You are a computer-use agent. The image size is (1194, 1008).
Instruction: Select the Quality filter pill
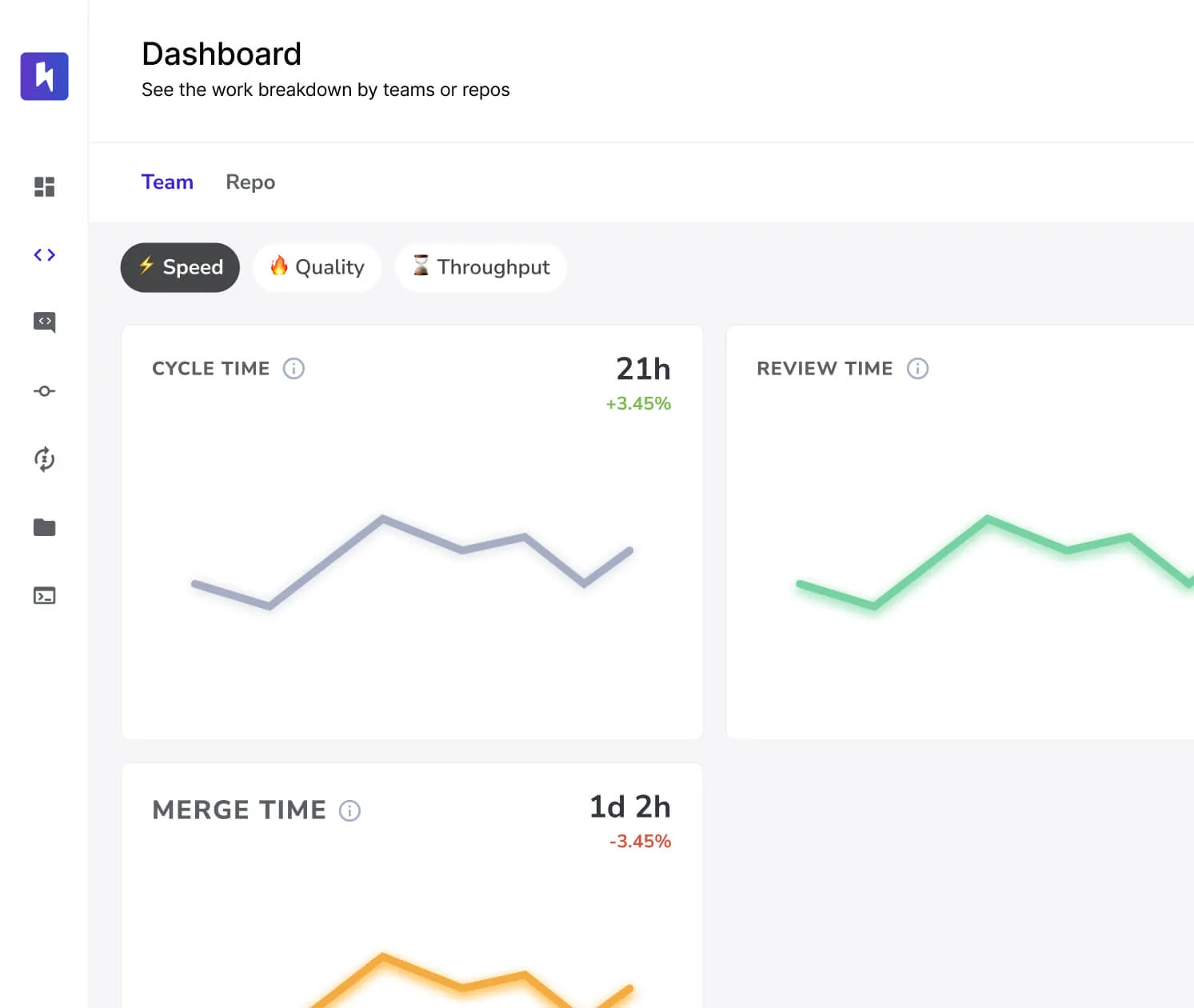tap(317, 267)
